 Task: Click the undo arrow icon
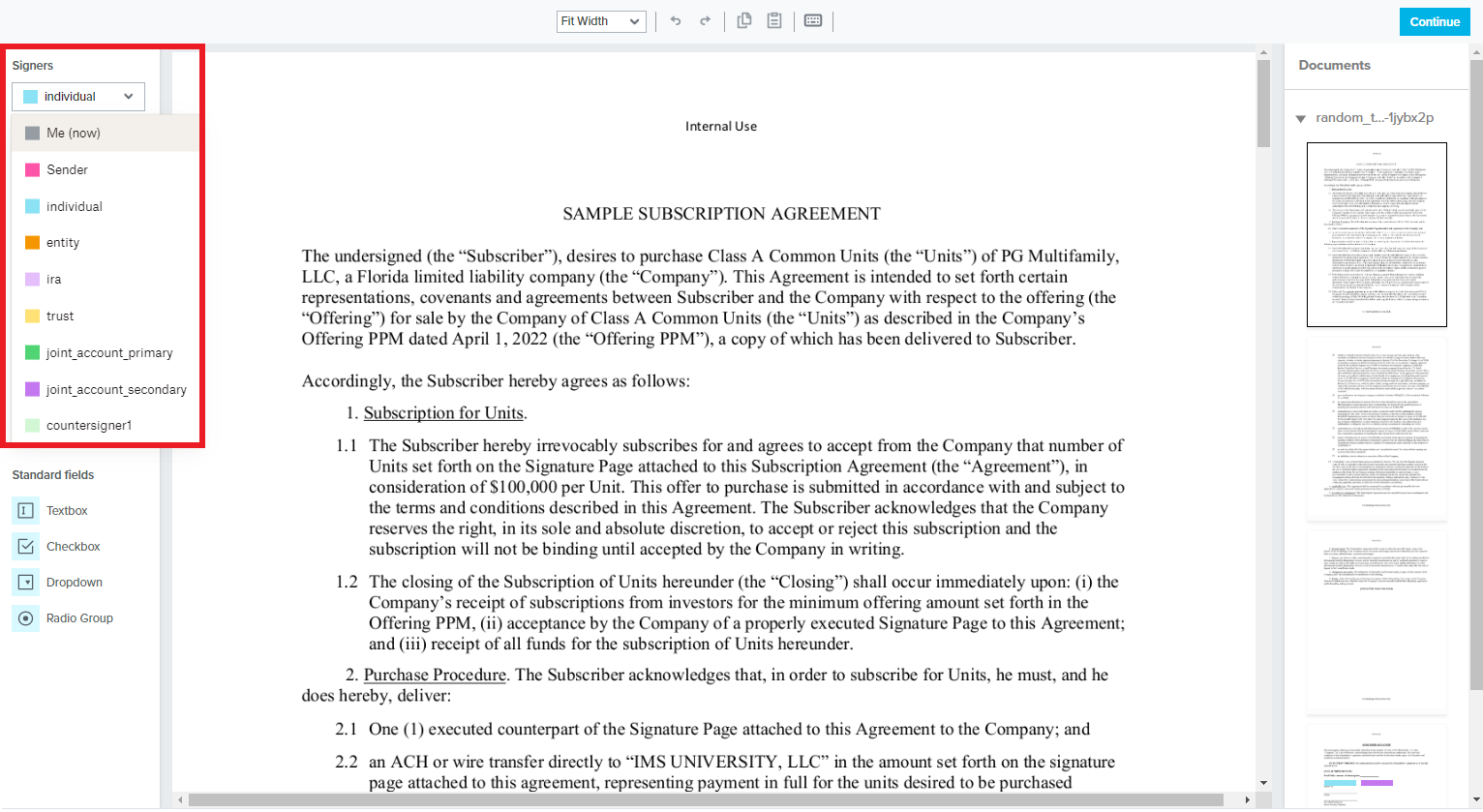click(x=676, y=21)
